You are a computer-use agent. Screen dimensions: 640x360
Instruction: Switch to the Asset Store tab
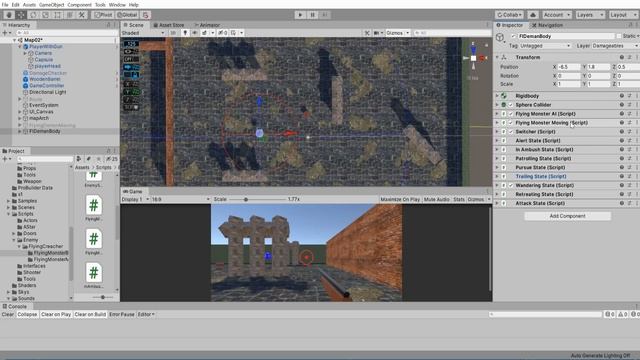click(x=169, y=25)
